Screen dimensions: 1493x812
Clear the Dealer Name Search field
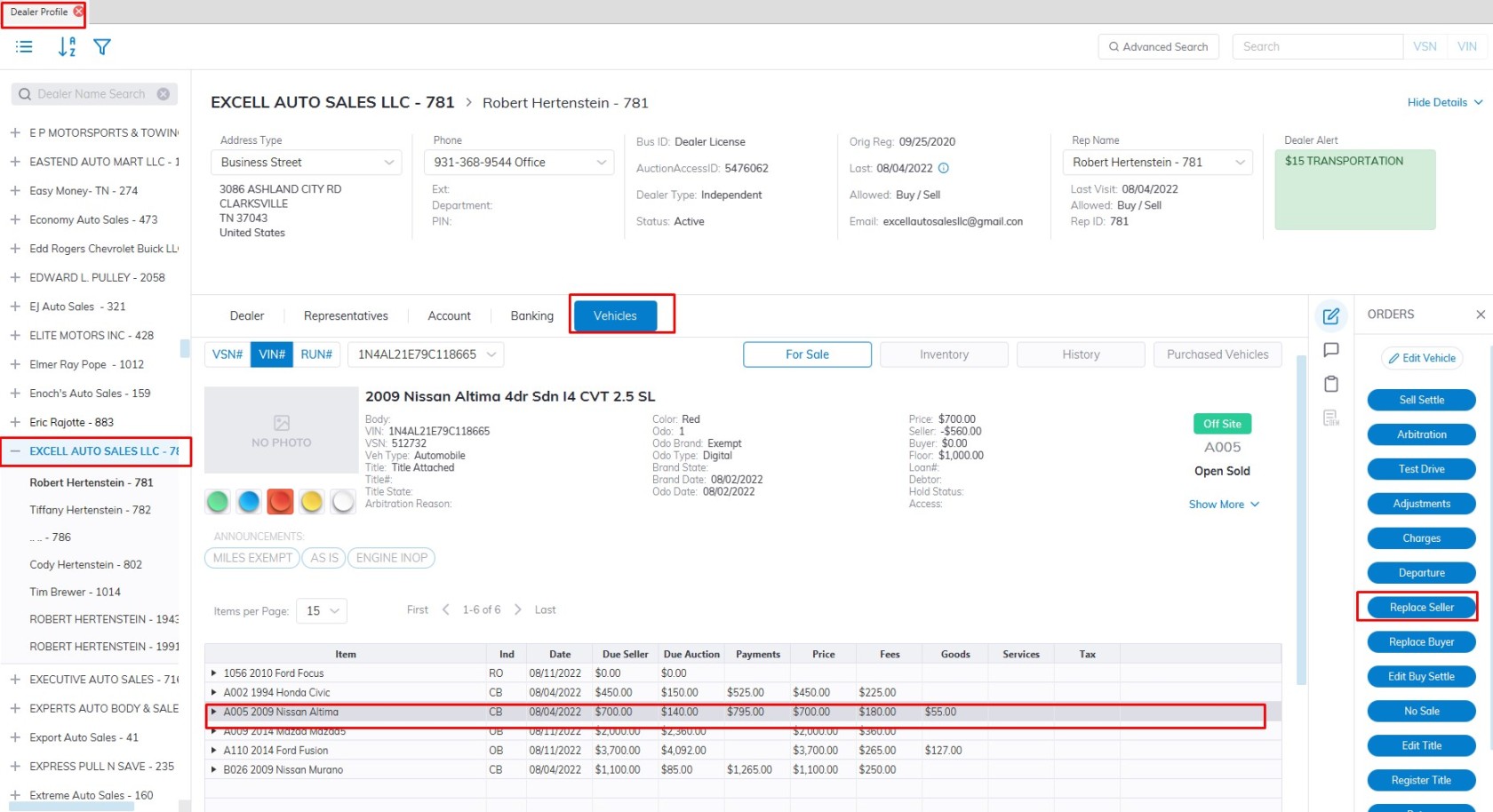(164, 94)
